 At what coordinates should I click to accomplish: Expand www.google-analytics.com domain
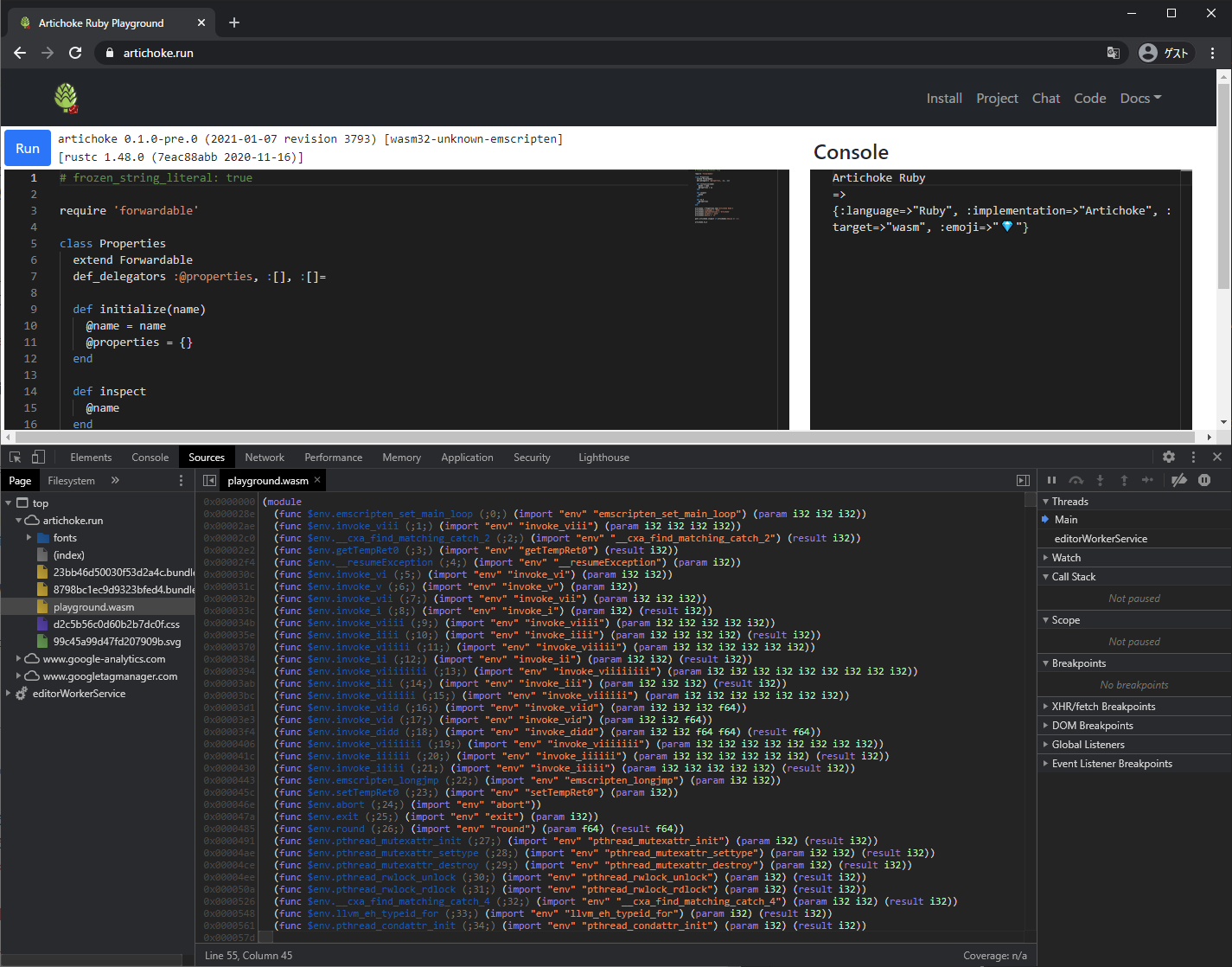[x=19, y=658]
